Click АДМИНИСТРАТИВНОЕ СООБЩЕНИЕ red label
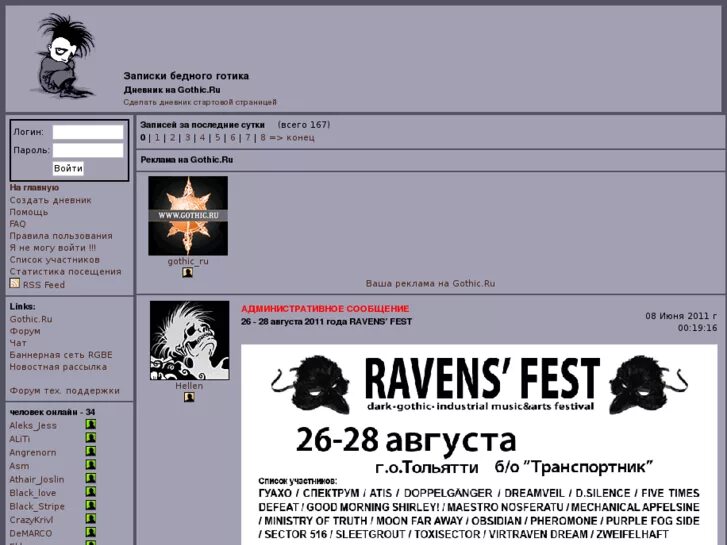The height and width of the screenshot is (545, 727). 325,309
